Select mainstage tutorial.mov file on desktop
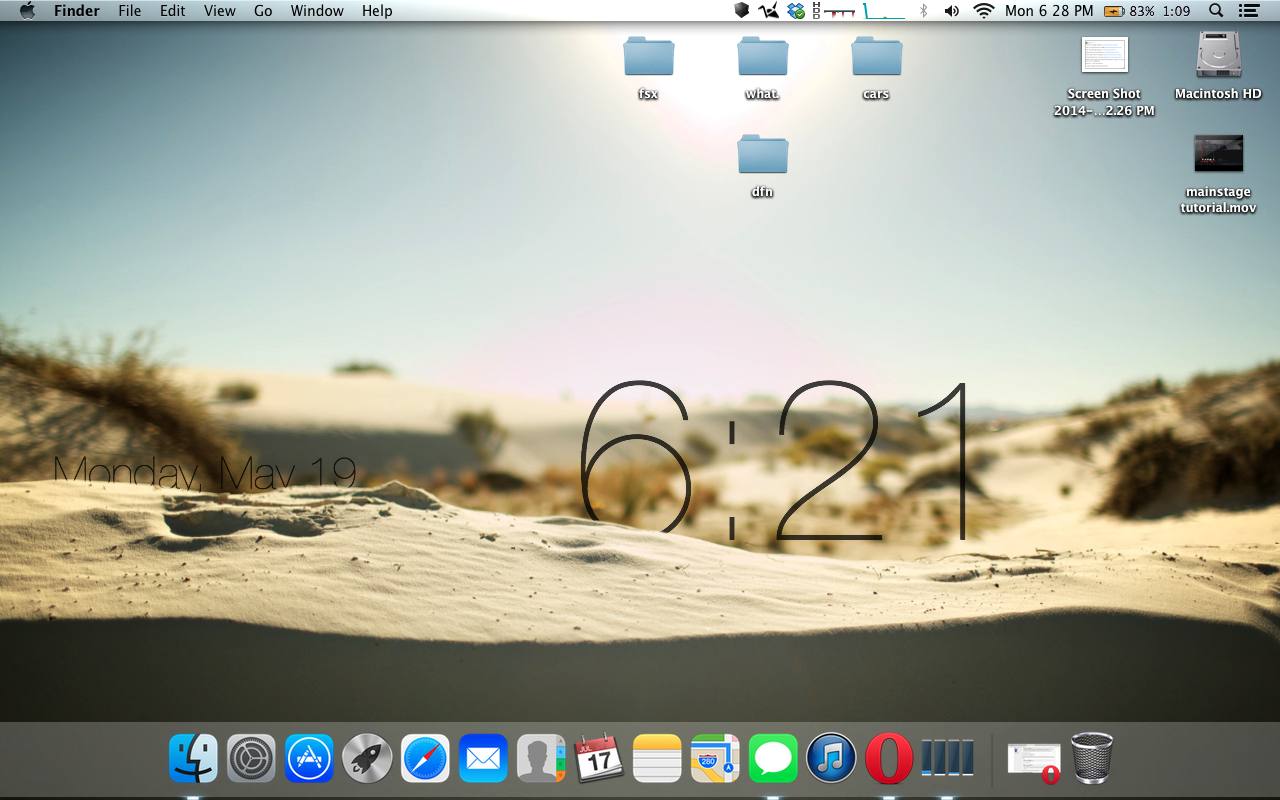Image resolution: width=1280 pixels, height=800 pixels. (1218, 174)
